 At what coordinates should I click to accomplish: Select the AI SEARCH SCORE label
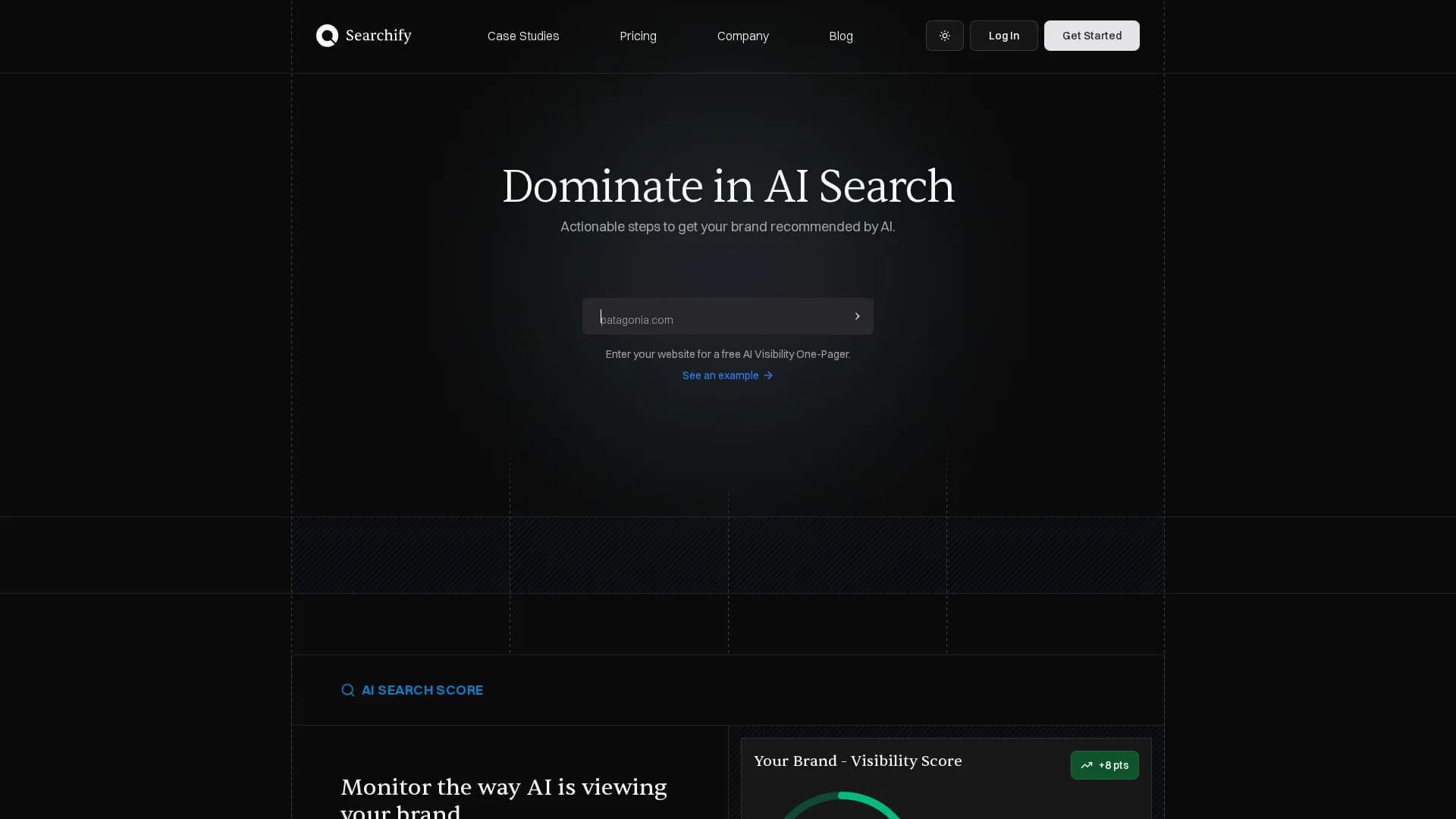click(422, 690)
